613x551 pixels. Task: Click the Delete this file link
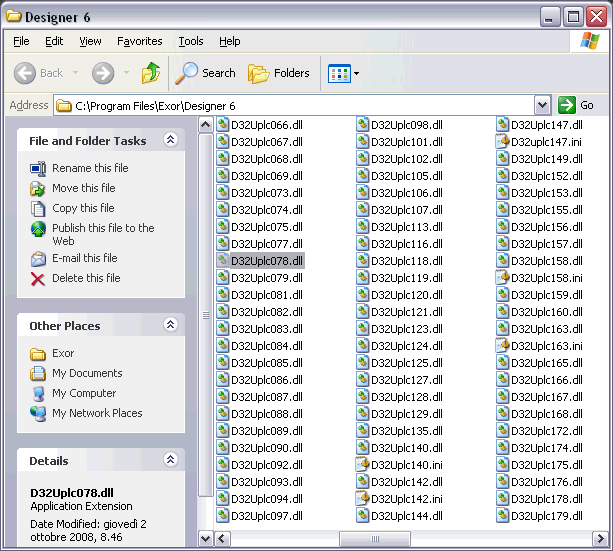click(x=86, y=278)
